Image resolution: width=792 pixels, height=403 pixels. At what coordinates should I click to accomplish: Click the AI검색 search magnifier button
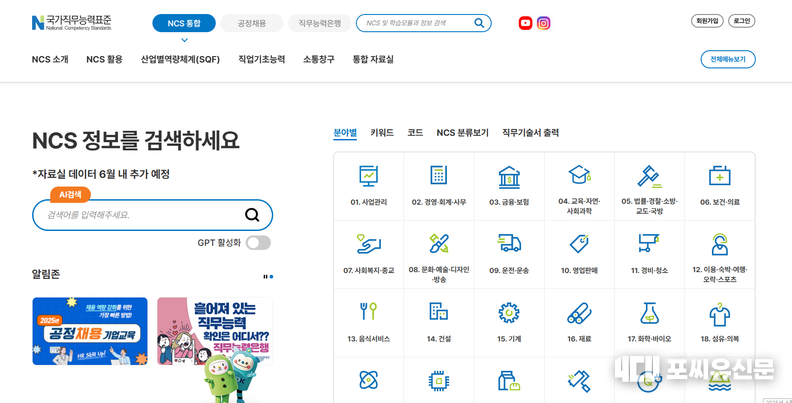(252, 215)
